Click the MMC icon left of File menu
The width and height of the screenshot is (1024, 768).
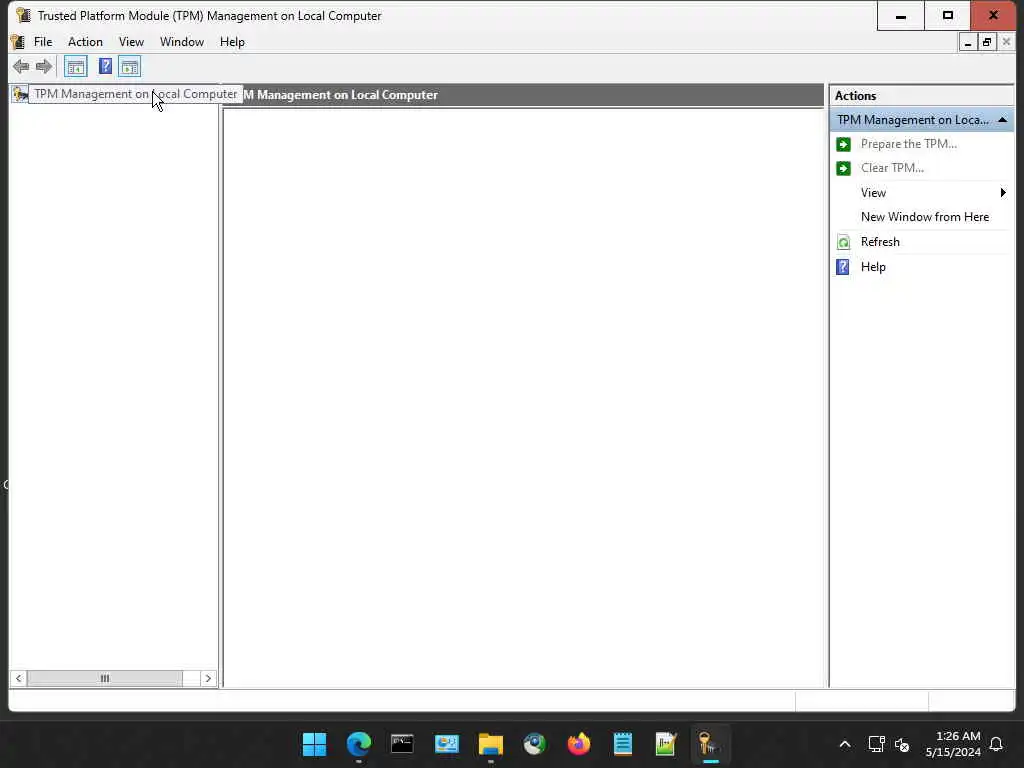[x=18, y=42]
